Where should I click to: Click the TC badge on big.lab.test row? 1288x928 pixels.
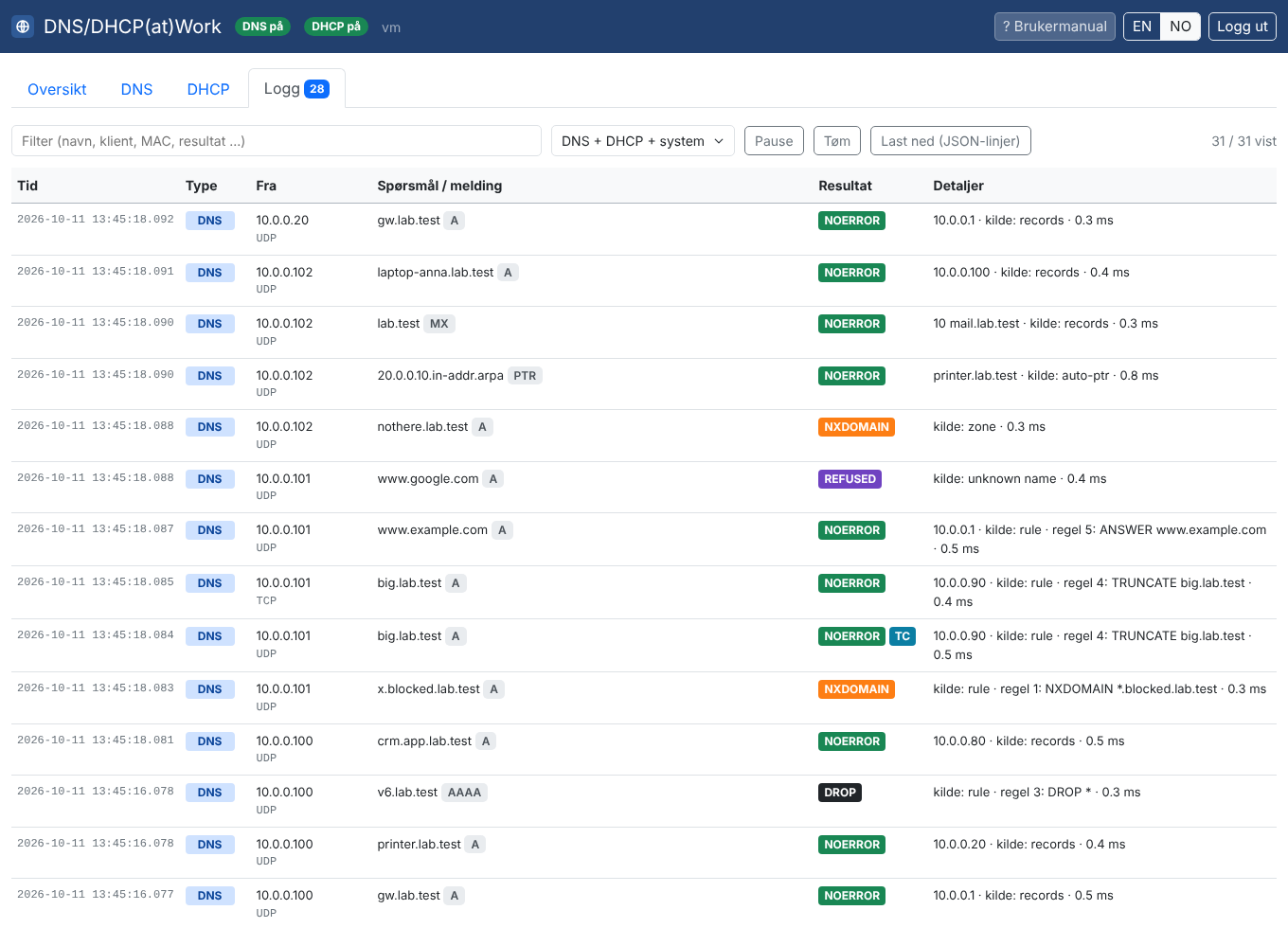[903, 636]
